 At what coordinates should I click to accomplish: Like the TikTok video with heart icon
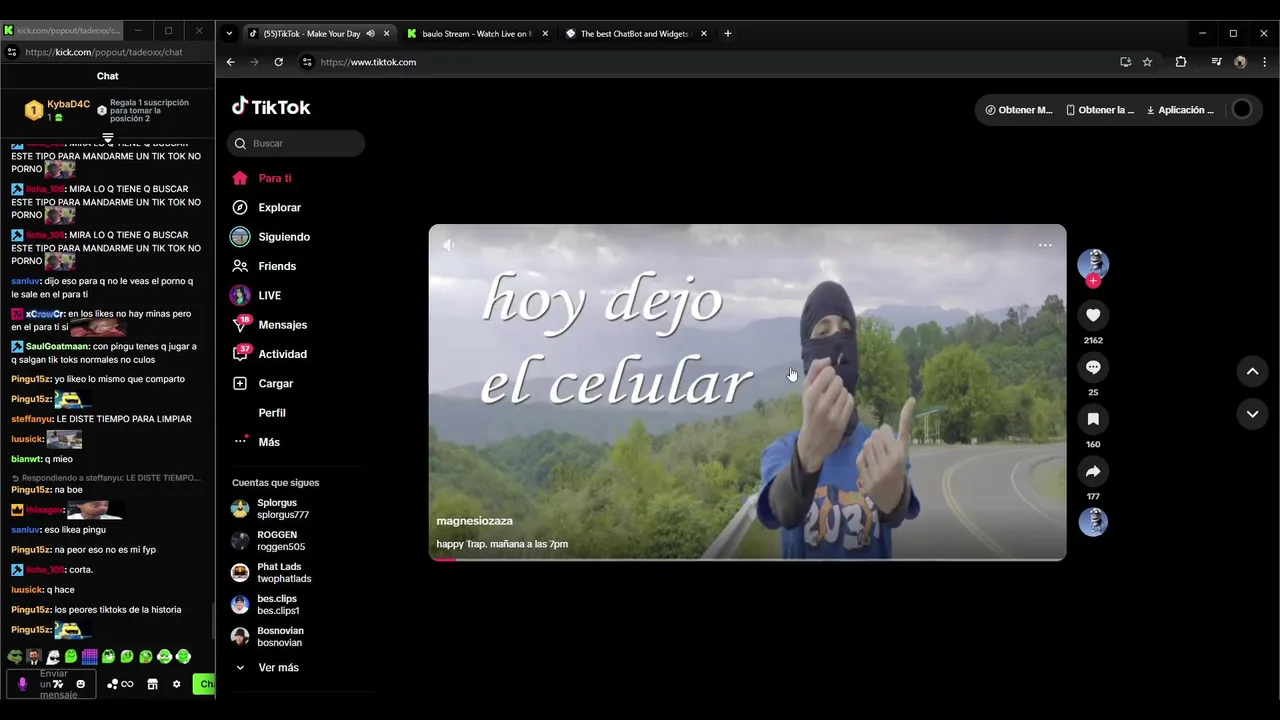(x=1093, y=315)
